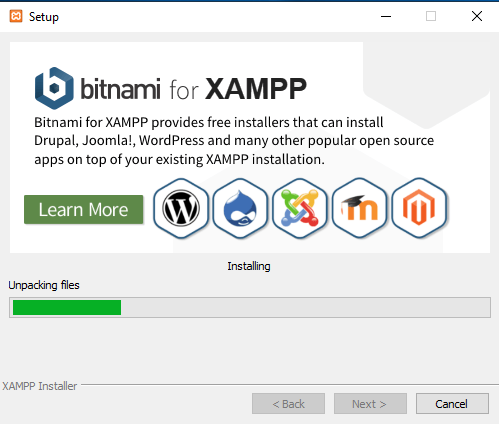Click the green filled part of progress bar
The height and width of the screenshot is (424, 499).
click(x=67, y=307)
